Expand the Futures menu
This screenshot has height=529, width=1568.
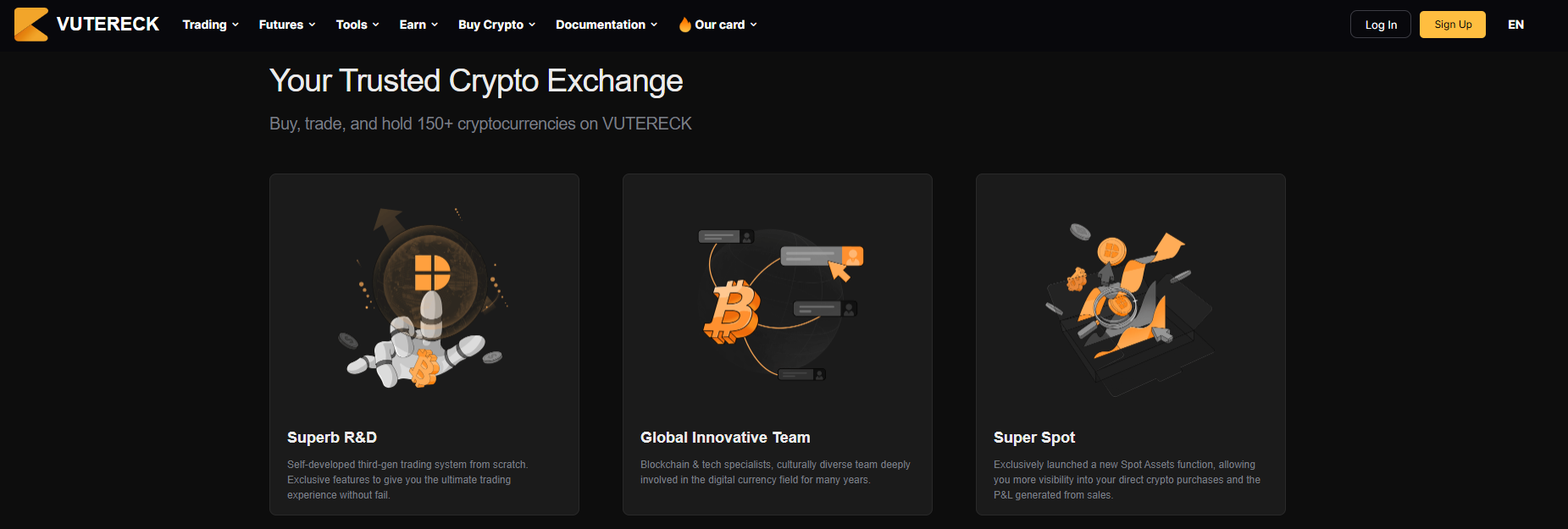[x=287, y=25]
